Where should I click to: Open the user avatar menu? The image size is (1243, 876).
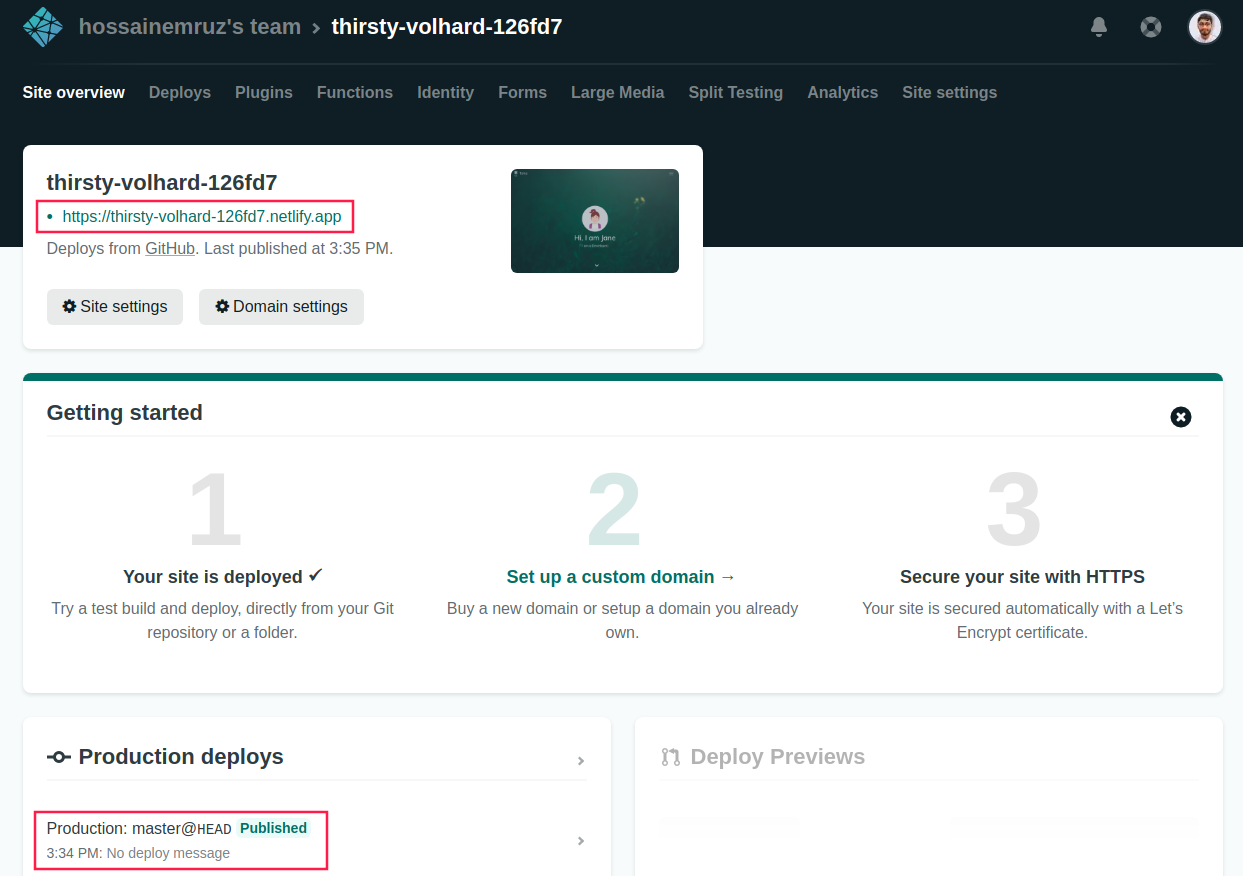1204,27
